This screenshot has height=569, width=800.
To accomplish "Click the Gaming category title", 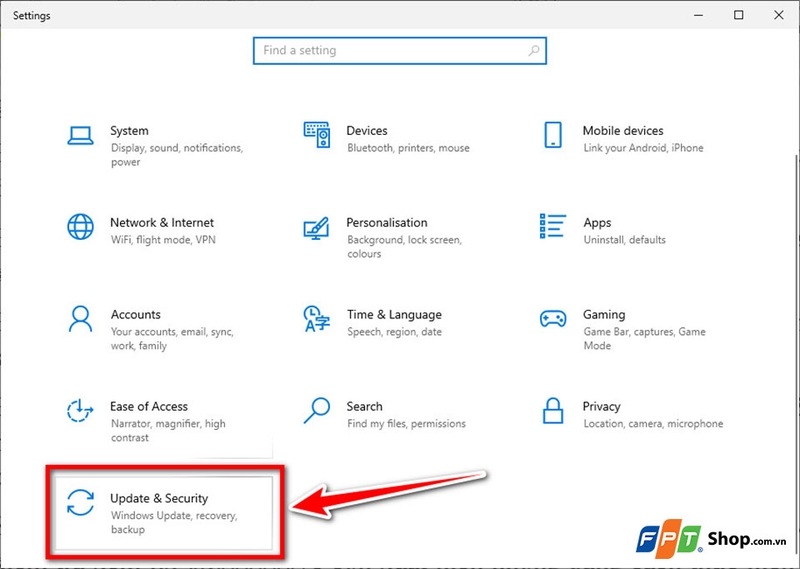I will coord(604,314).
